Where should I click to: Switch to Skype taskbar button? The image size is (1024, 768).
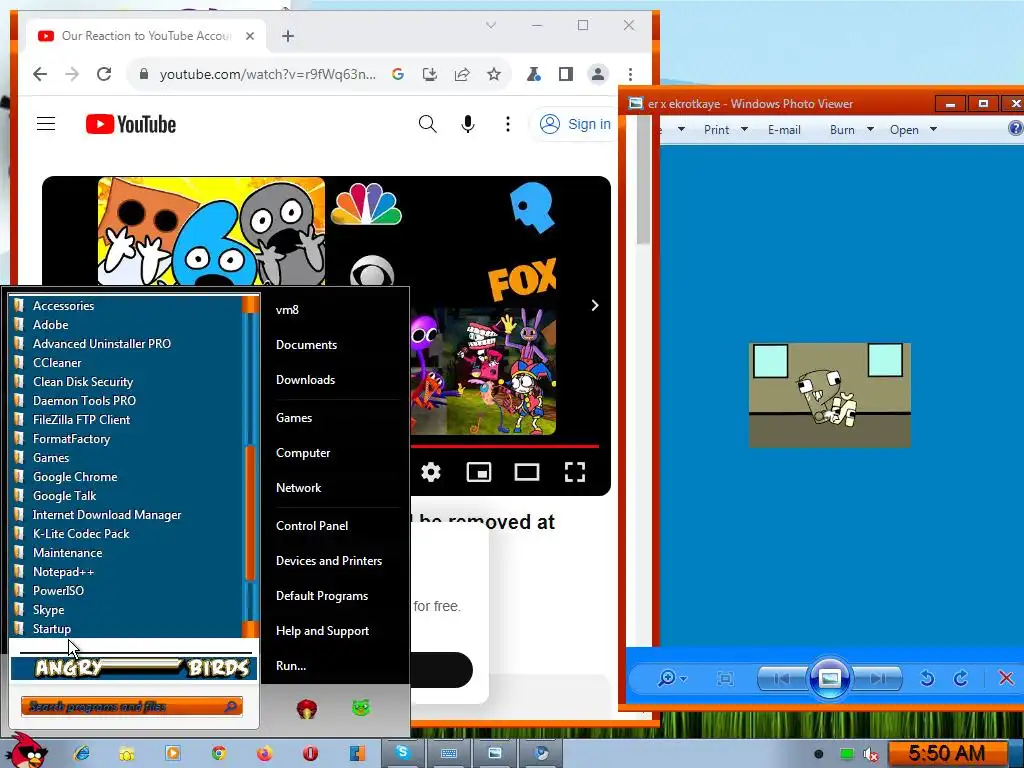[402, 754]
